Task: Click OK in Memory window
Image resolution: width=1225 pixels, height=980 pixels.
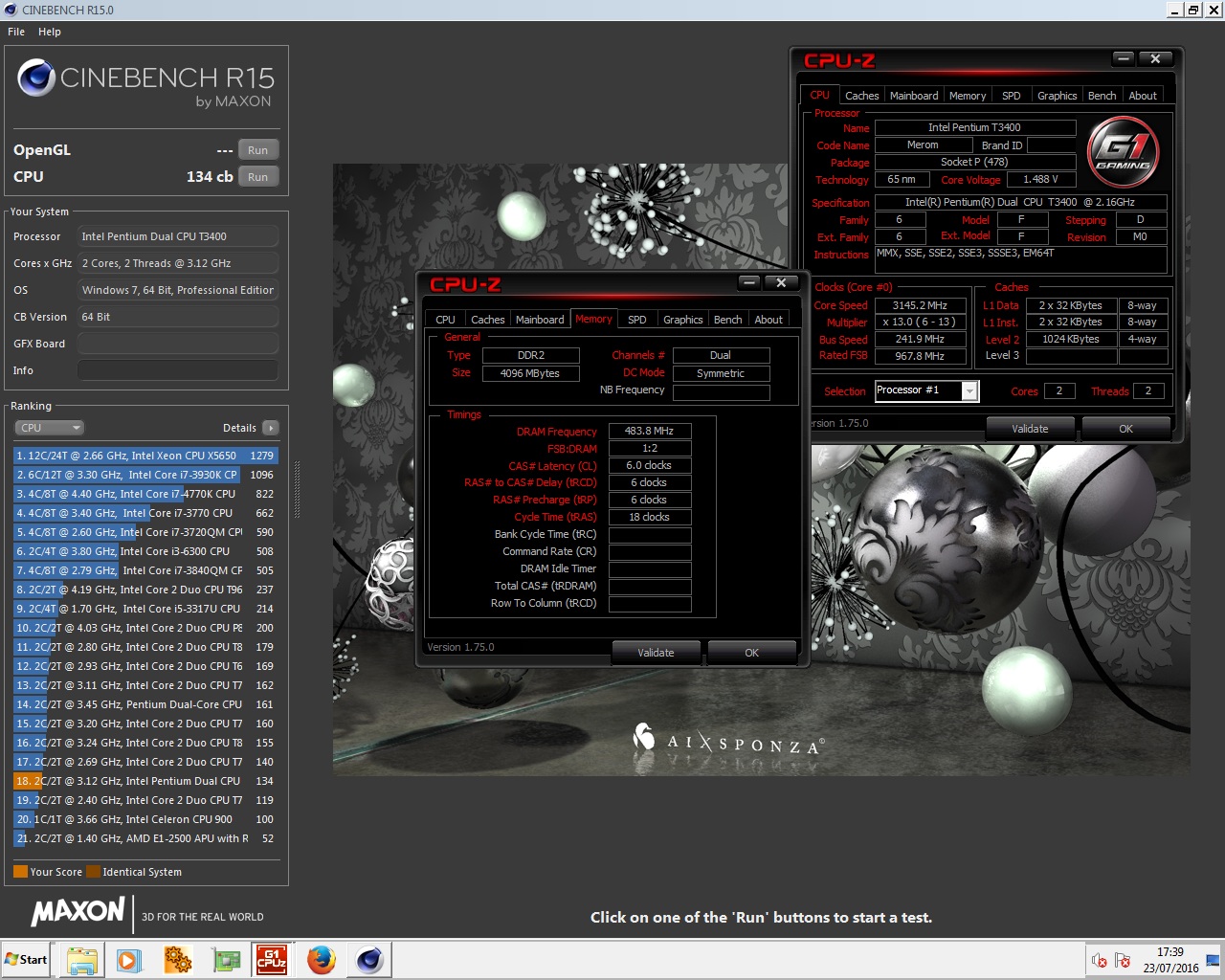Action: tap(752, 653)
